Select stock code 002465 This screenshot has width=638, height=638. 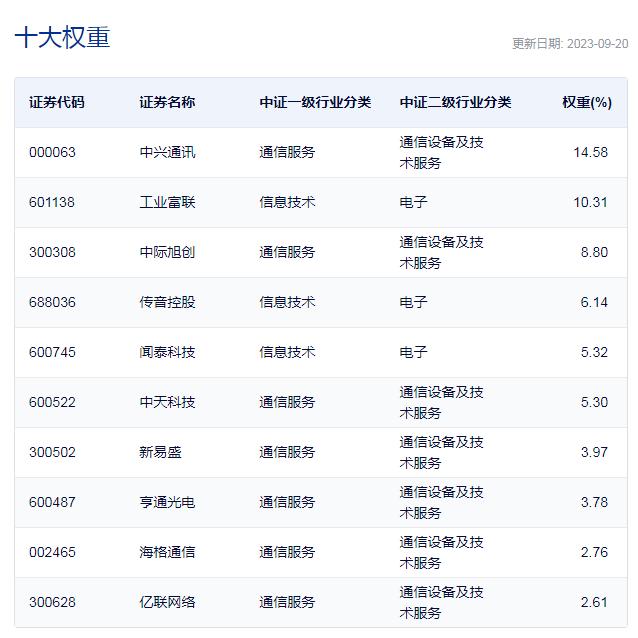(52, 553)
